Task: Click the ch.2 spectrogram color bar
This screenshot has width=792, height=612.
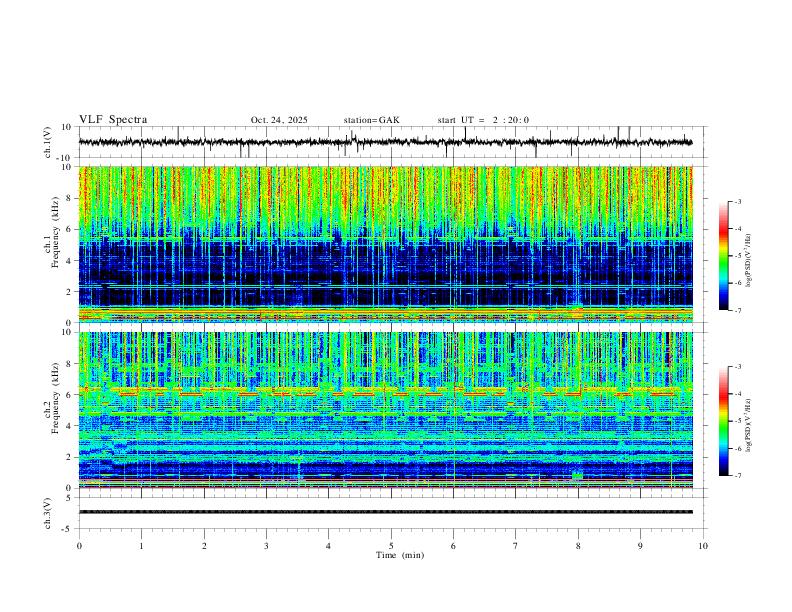Action: click(723, 421)
